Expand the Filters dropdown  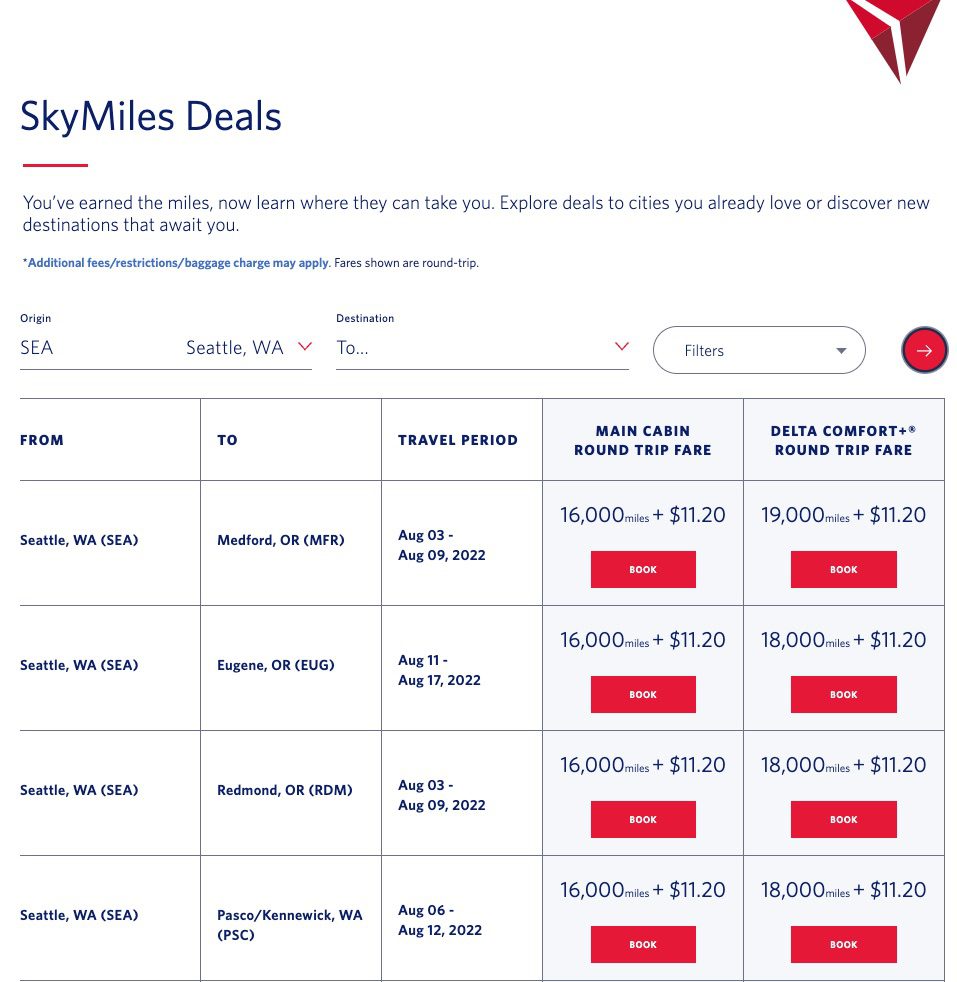pos(758,350)
